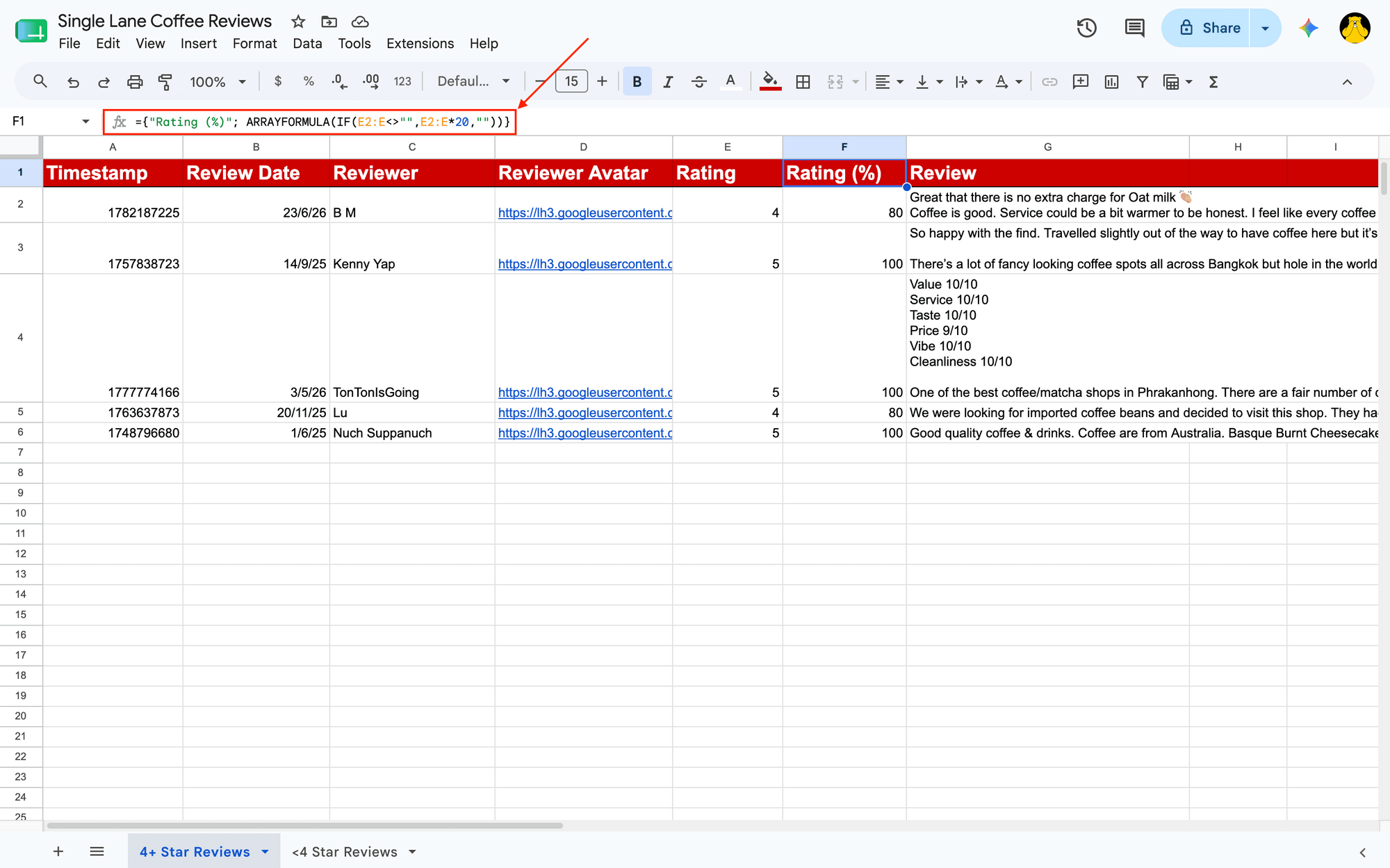Expand merge cells dropdown arrow
This screenshot has width=1390, height=868.
856,82
